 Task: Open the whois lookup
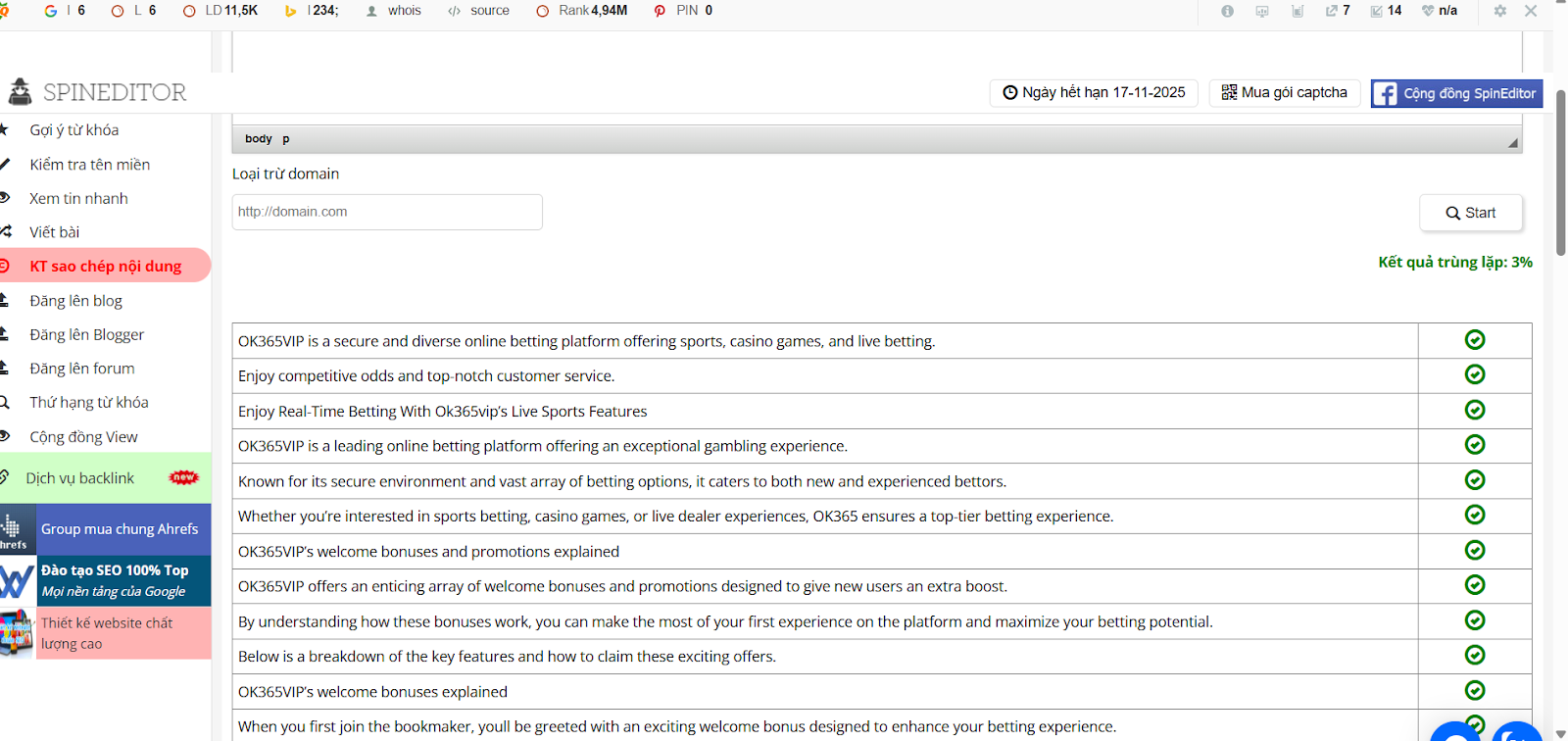tap(393, 11)
